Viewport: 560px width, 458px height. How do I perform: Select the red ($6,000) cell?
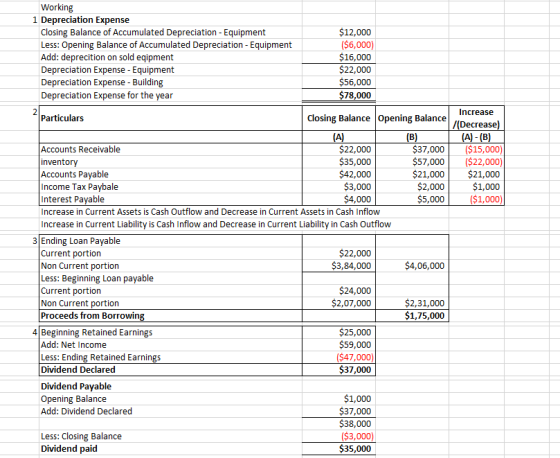pyautogui.click(x=358, y=45)
